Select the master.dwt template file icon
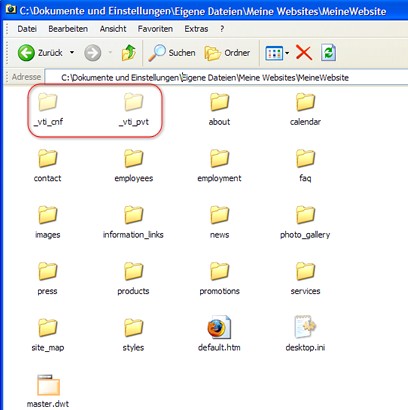Screen dimensions: 408x410 pos(48,385)
